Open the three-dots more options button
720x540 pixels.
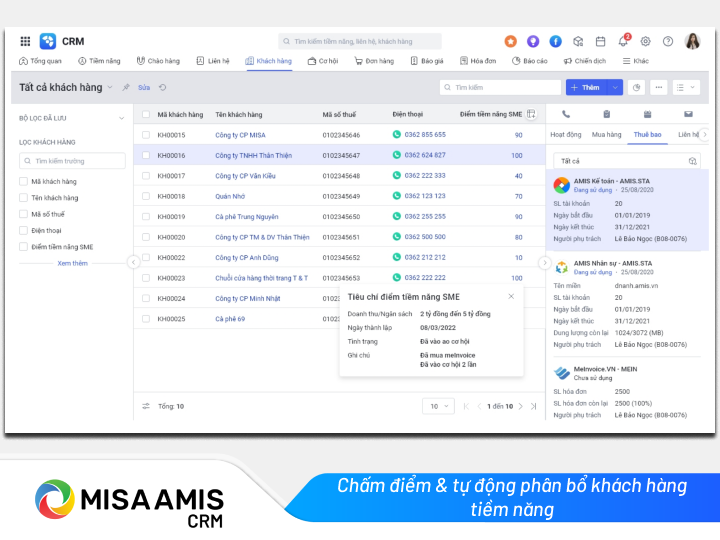click(658, 87)
